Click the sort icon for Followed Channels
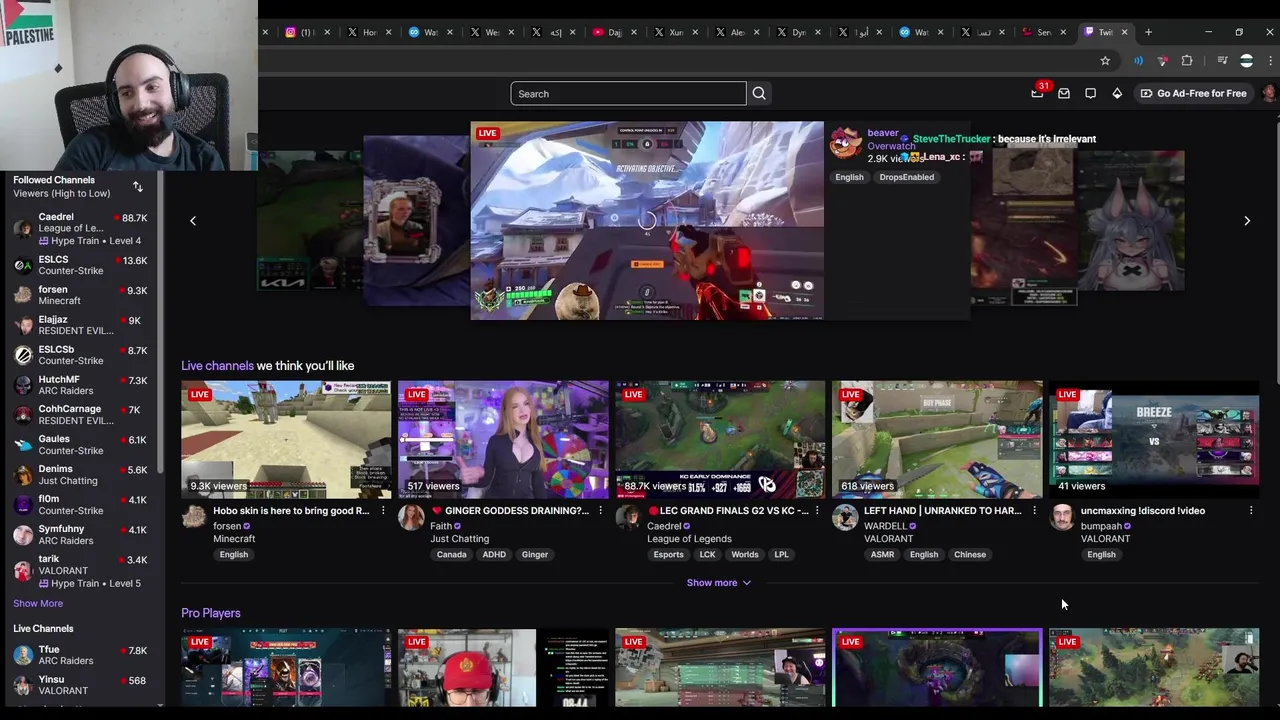Screen dimensions: 1280x720 click(138, 187)
